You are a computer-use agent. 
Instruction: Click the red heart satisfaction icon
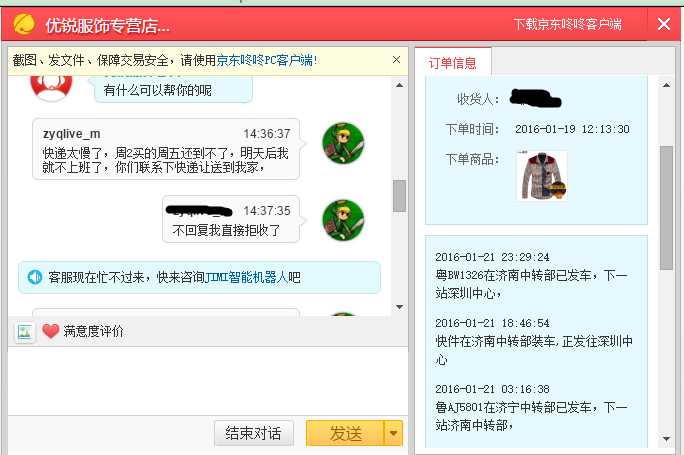51,332
